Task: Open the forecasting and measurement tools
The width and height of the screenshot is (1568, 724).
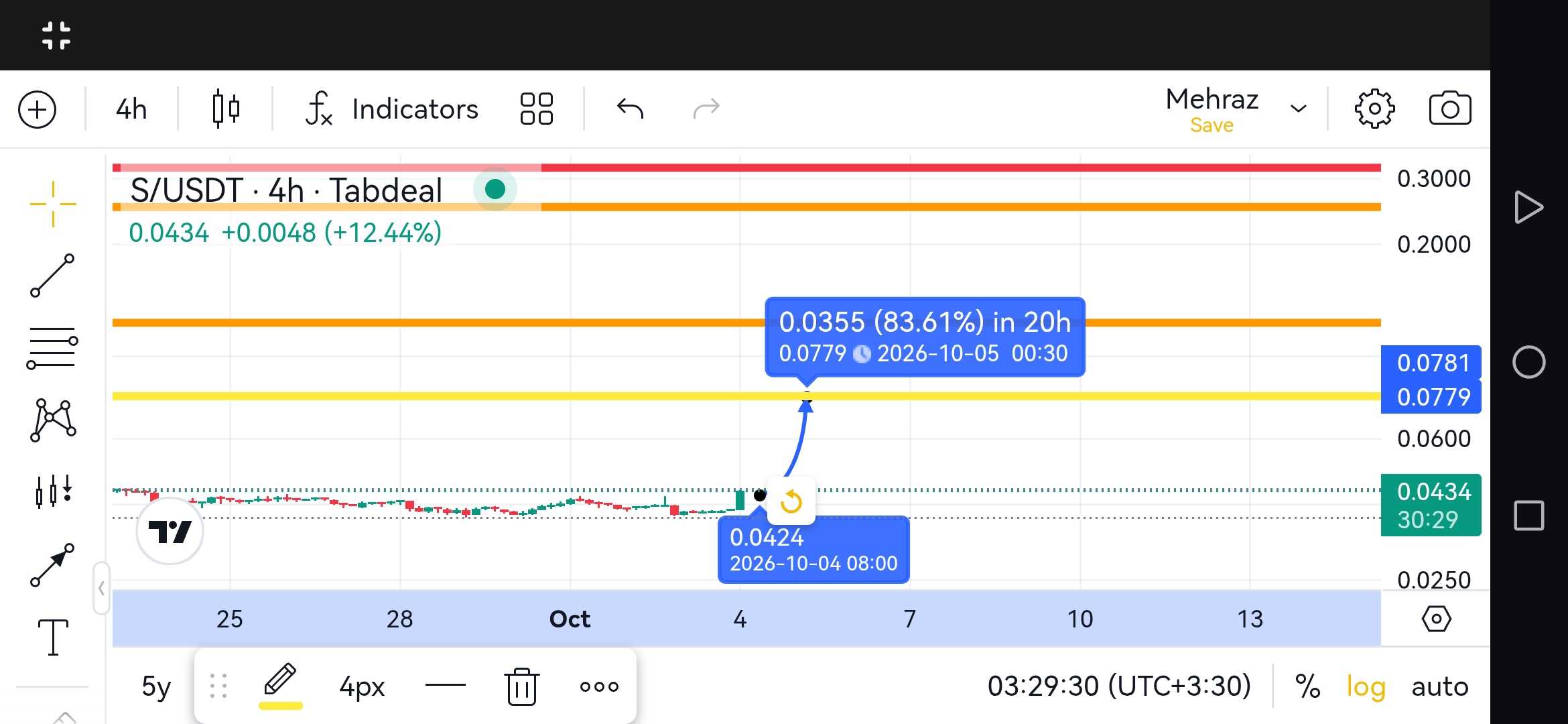Action: tap(53, 491)
